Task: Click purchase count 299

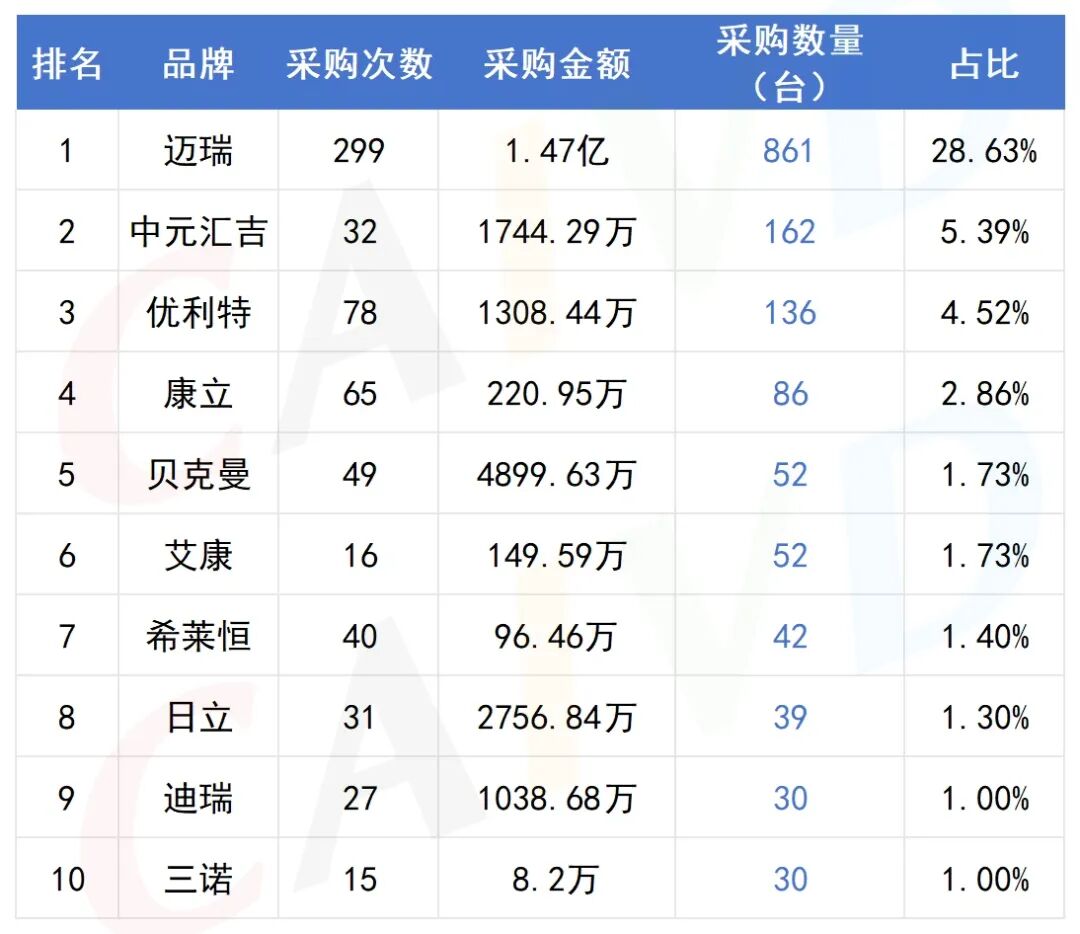Action: [x=359, y=151]
